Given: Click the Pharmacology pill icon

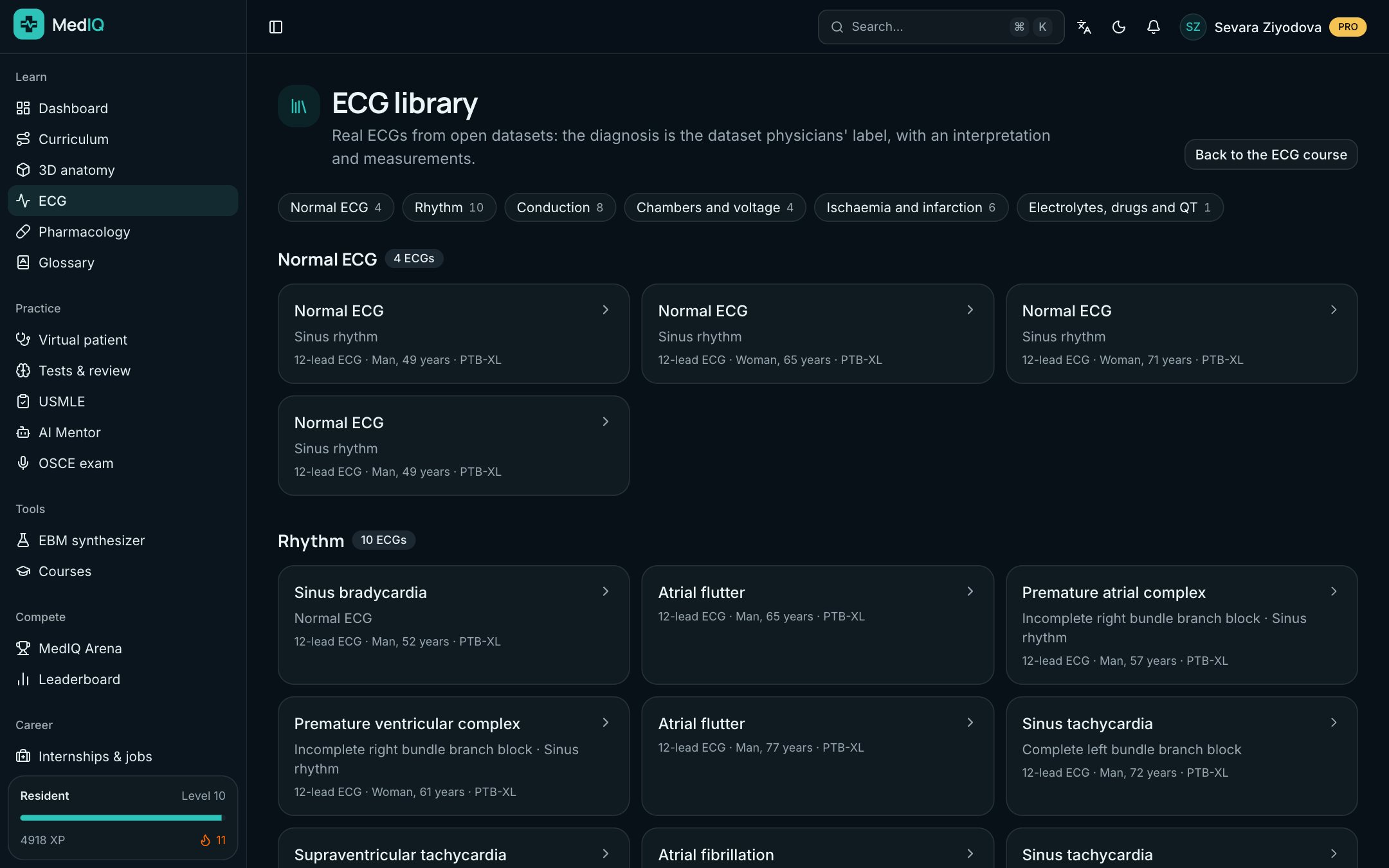Looking at the screenshot, I should [x=23, y=231].
